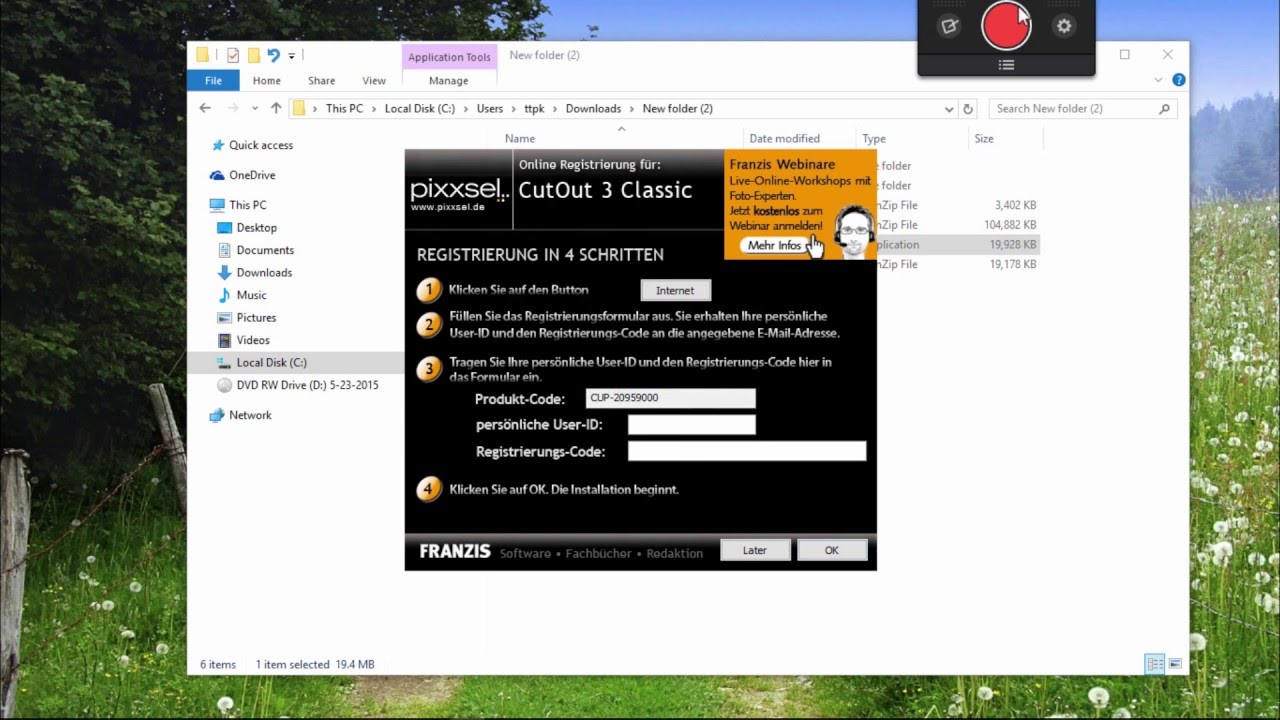
Task: Sort by Date modified column header
Action: point(785,139)
